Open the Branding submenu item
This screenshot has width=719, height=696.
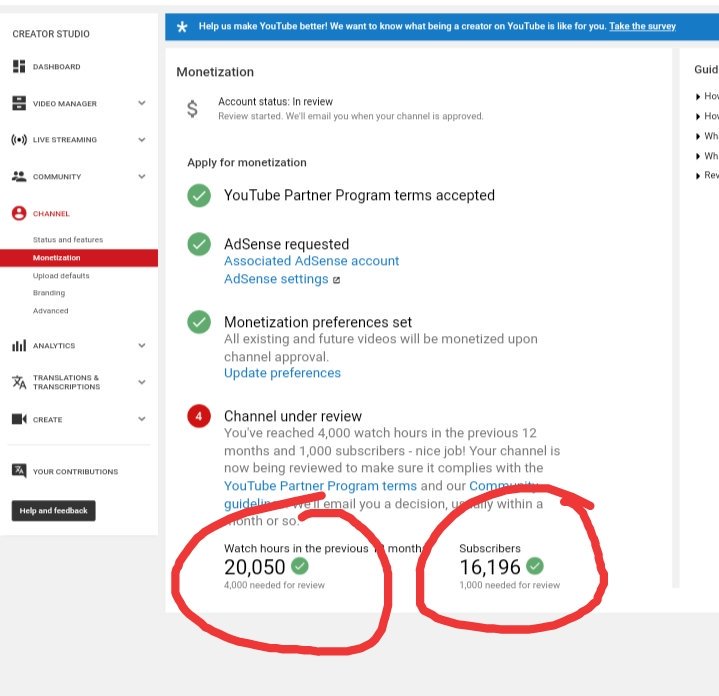(x=49, y=293)
